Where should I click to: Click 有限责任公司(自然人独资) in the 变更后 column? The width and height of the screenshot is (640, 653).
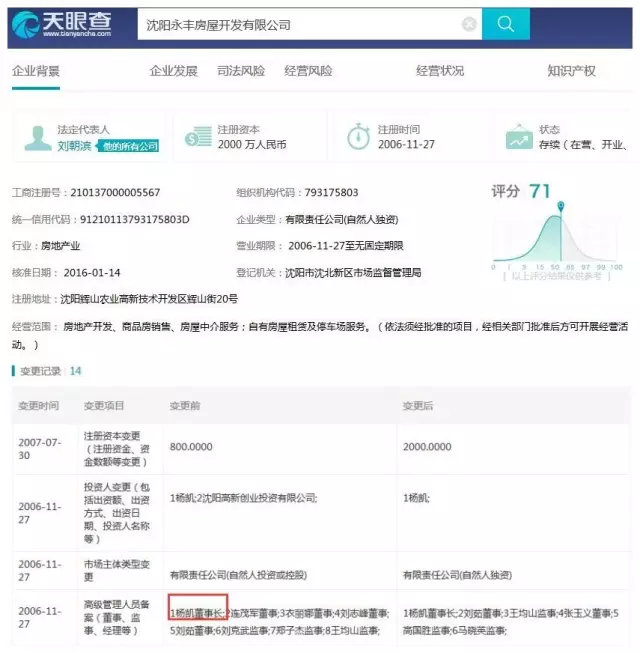457,575
